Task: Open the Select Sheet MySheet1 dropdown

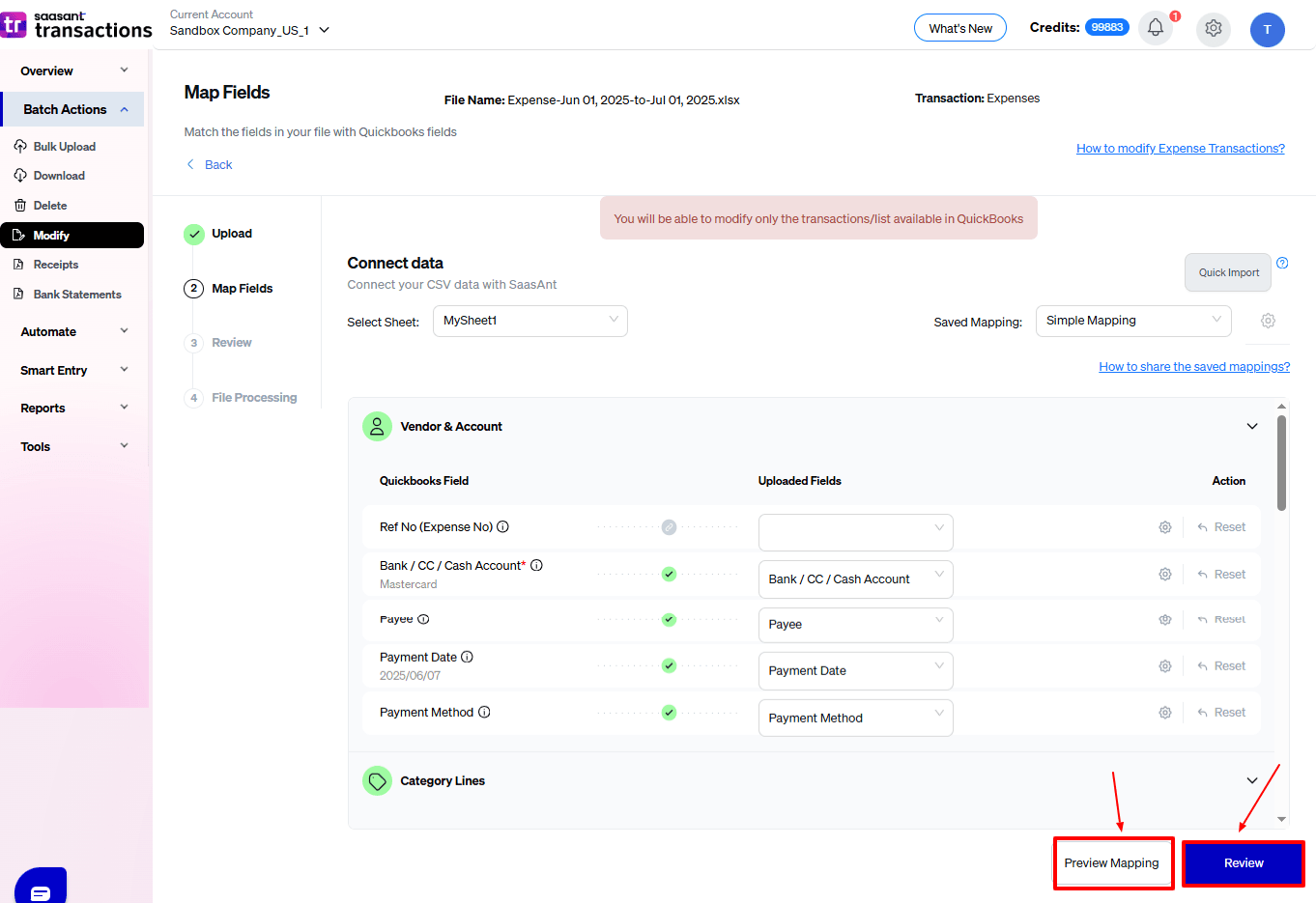Action: coord(530,321)
